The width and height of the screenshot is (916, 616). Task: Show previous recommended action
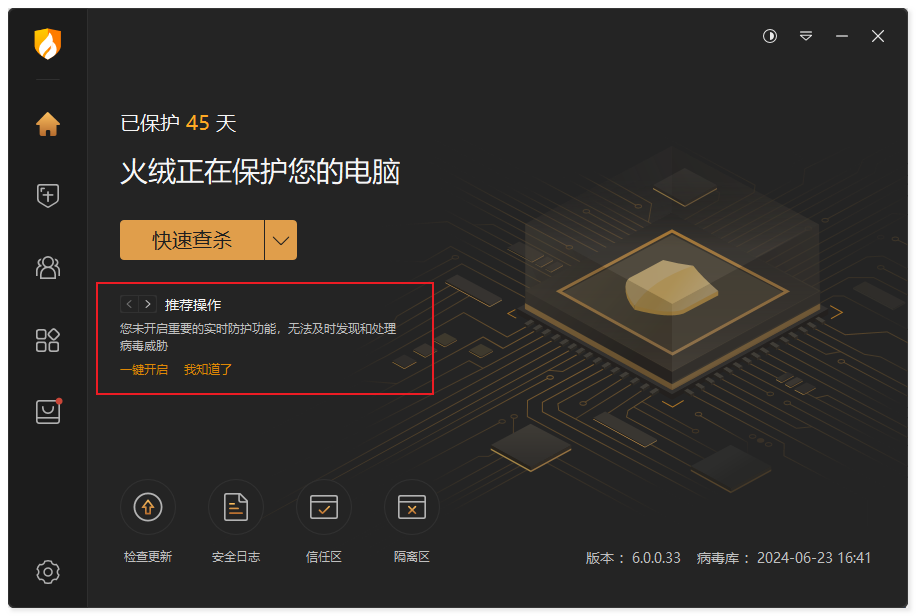[129, 304]
